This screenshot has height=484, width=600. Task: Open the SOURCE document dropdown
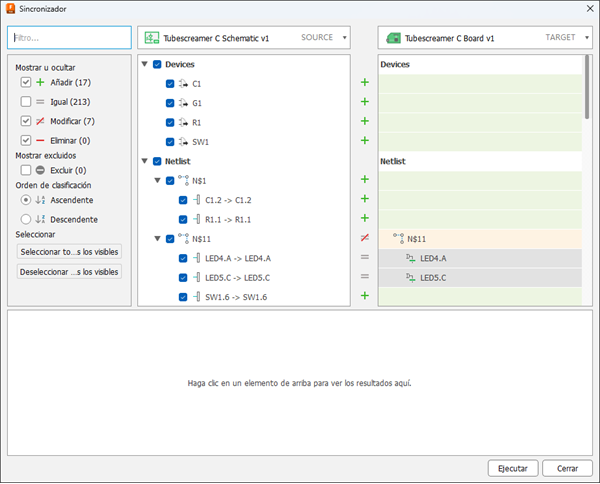[344, 37]
